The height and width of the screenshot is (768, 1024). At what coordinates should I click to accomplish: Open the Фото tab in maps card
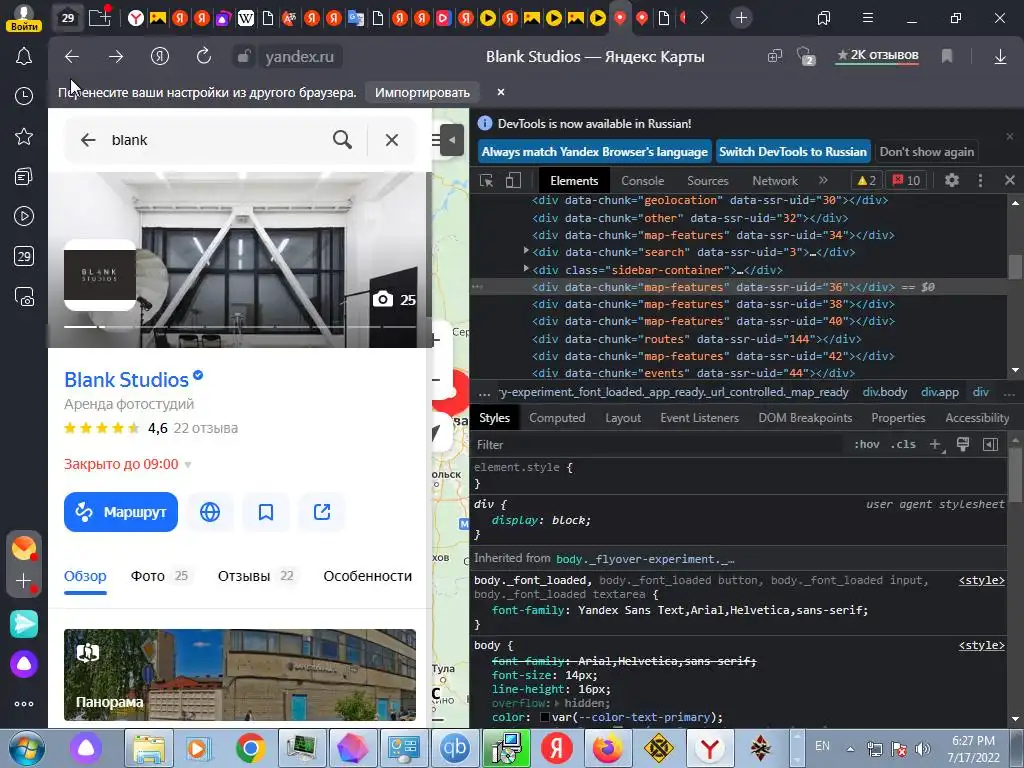point(159,576)
